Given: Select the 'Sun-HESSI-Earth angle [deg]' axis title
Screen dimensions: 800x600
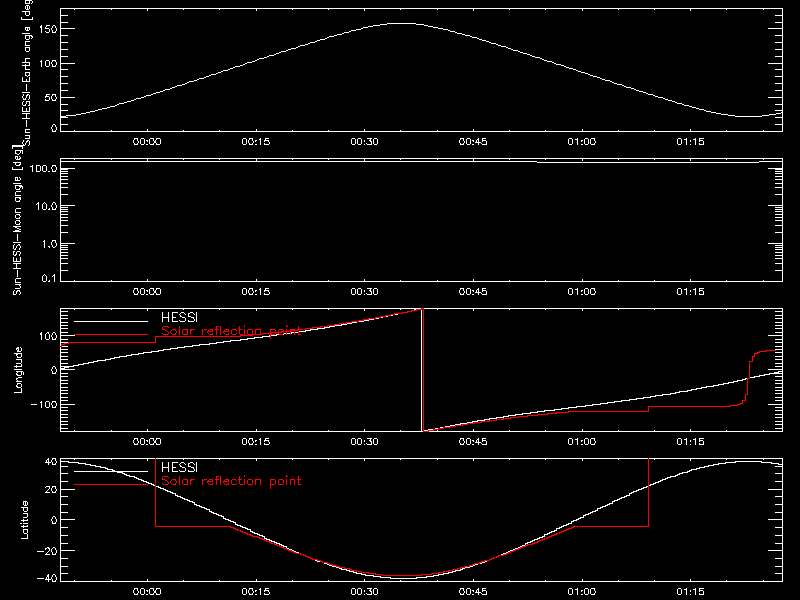Looking at the screenshot, I should 27,71.
